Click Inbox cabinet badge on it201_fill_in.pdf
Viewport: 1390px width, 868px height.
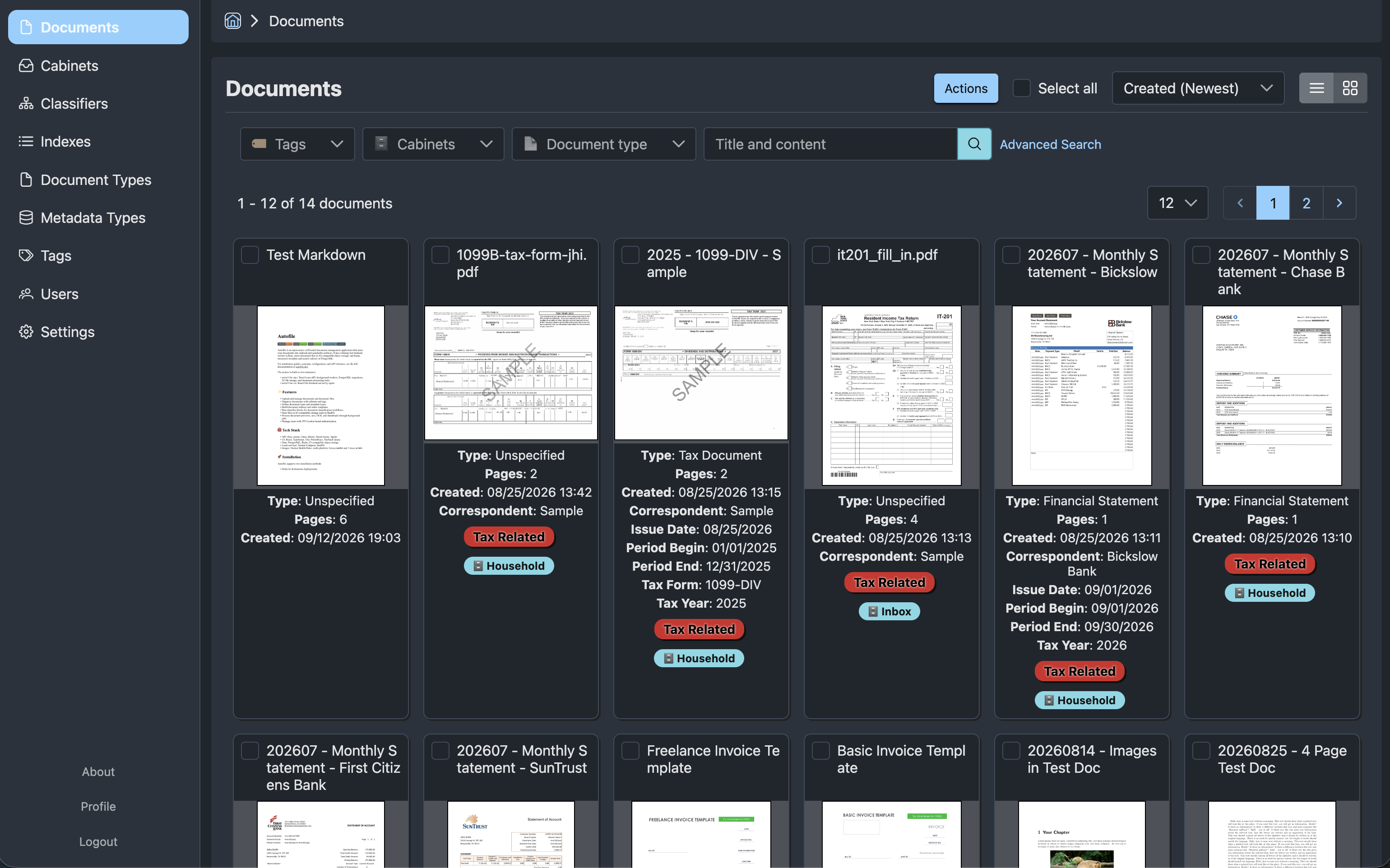coord(890,611)
